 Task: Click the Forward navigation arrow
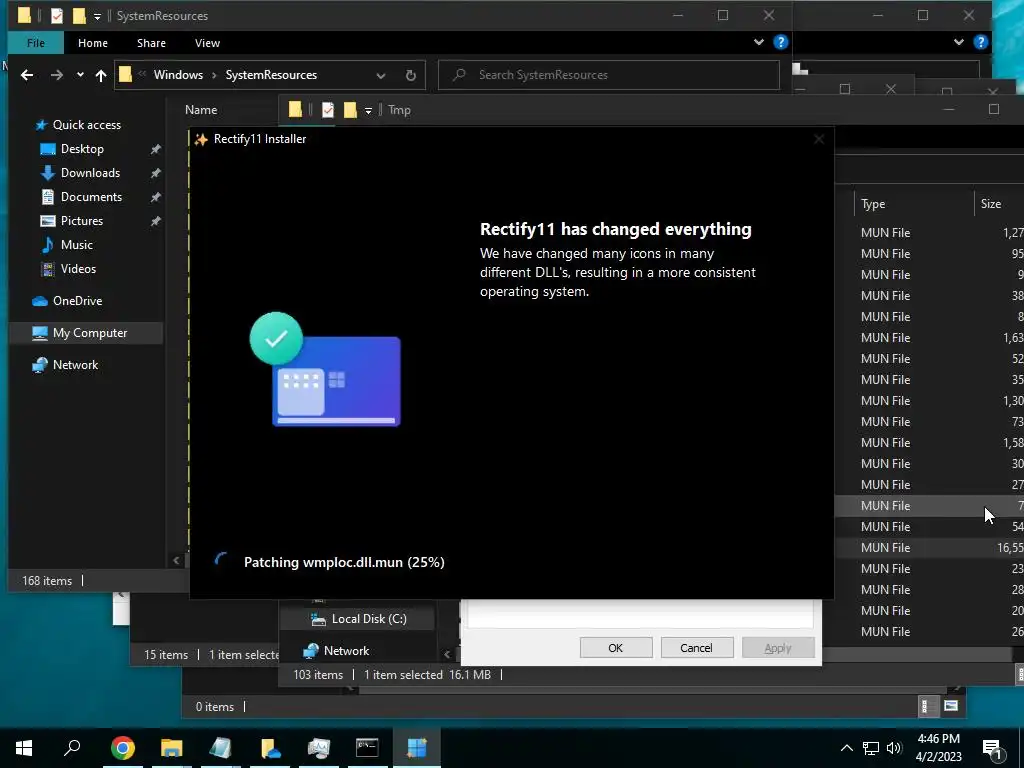[x=57, y=75]
